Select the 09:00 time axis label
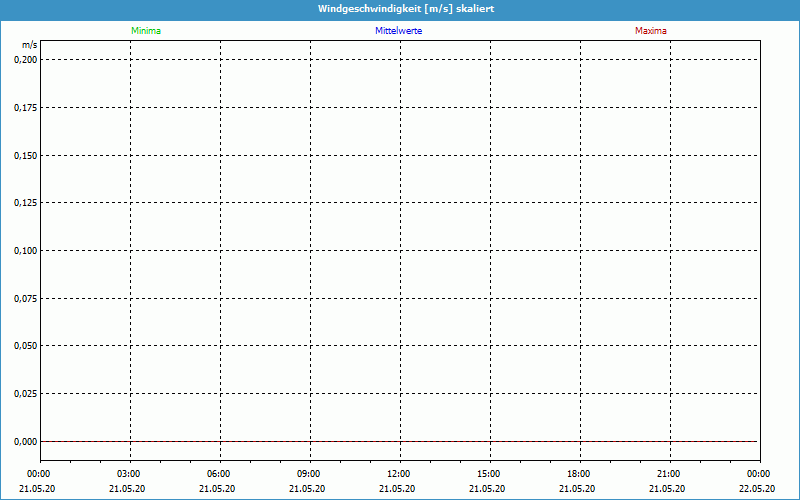The width and height of the screenshot is (800, 500). (x=308, y=474)
